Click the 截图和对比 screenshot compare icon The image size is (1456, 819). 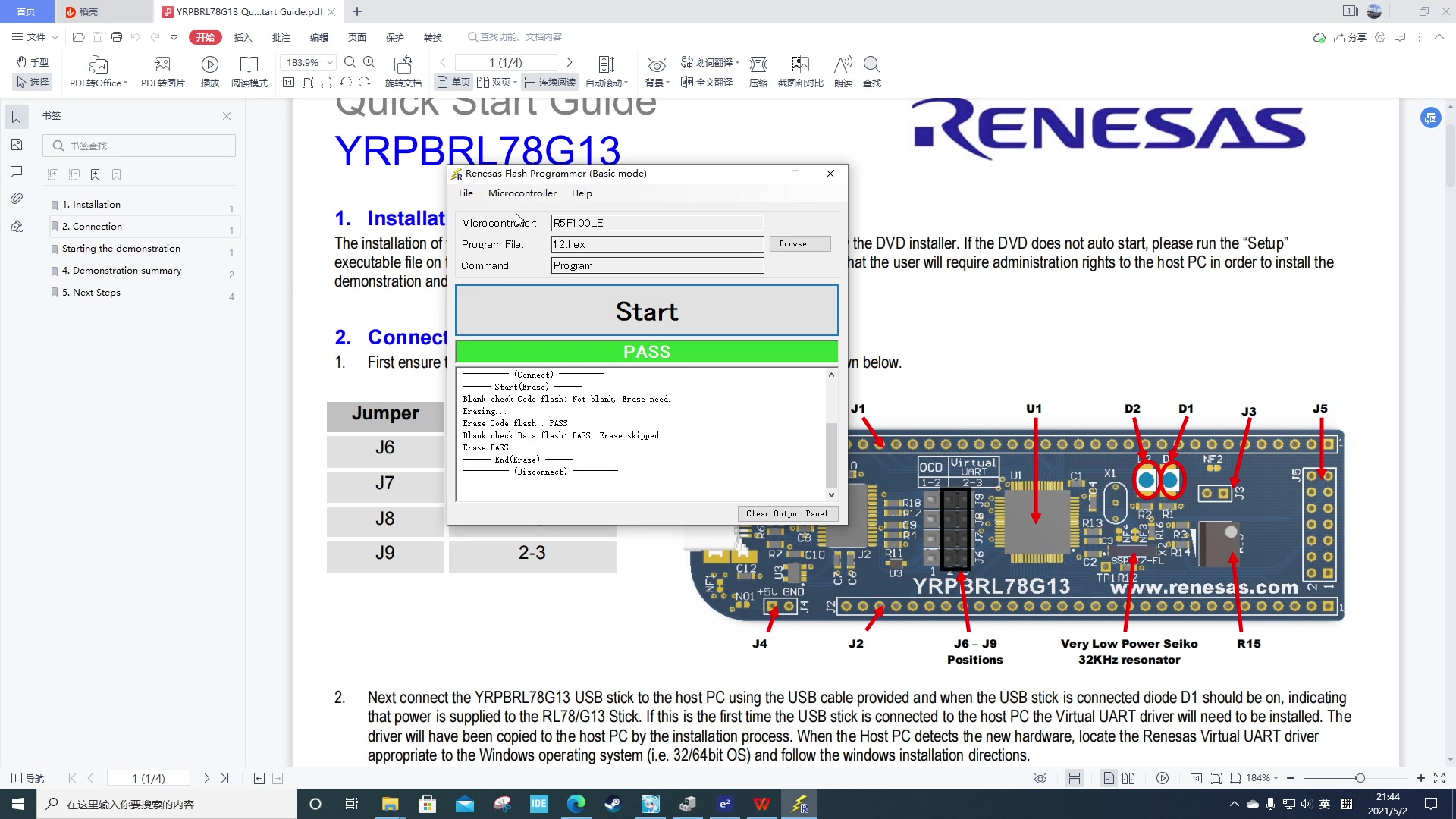pos(800,64)
